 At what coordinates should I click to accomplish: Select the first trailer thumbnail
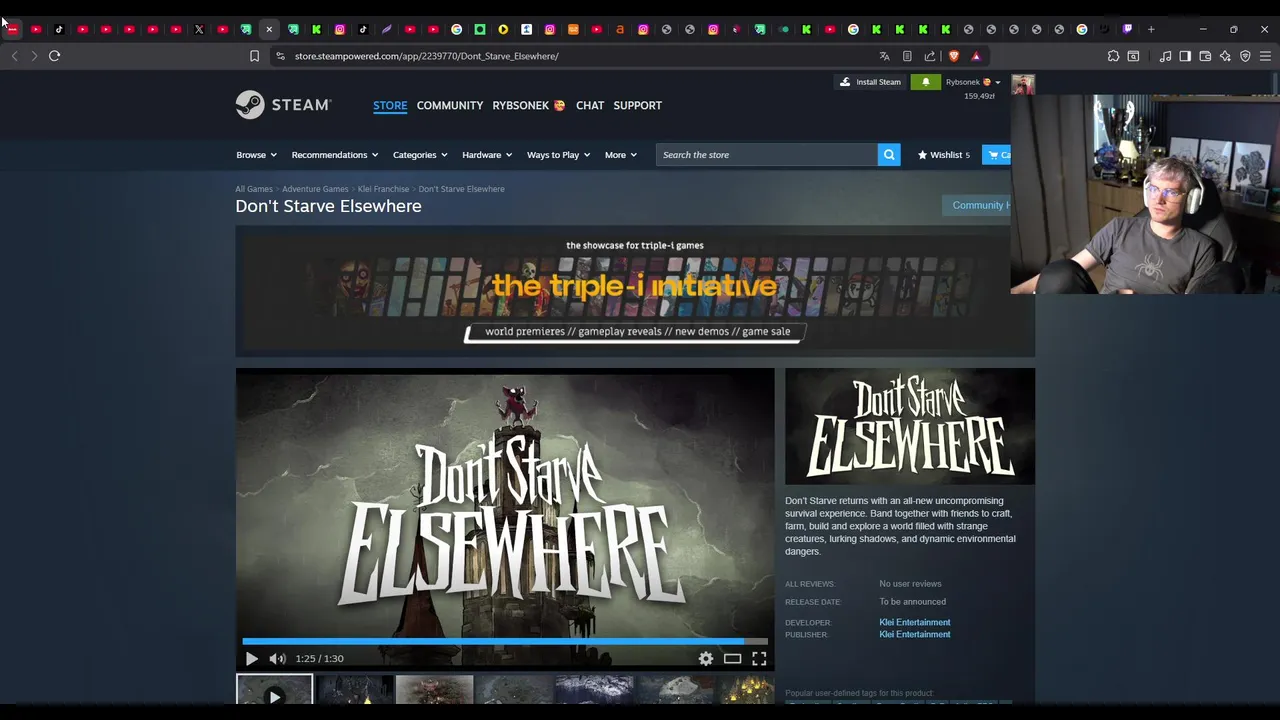[274, 690]
